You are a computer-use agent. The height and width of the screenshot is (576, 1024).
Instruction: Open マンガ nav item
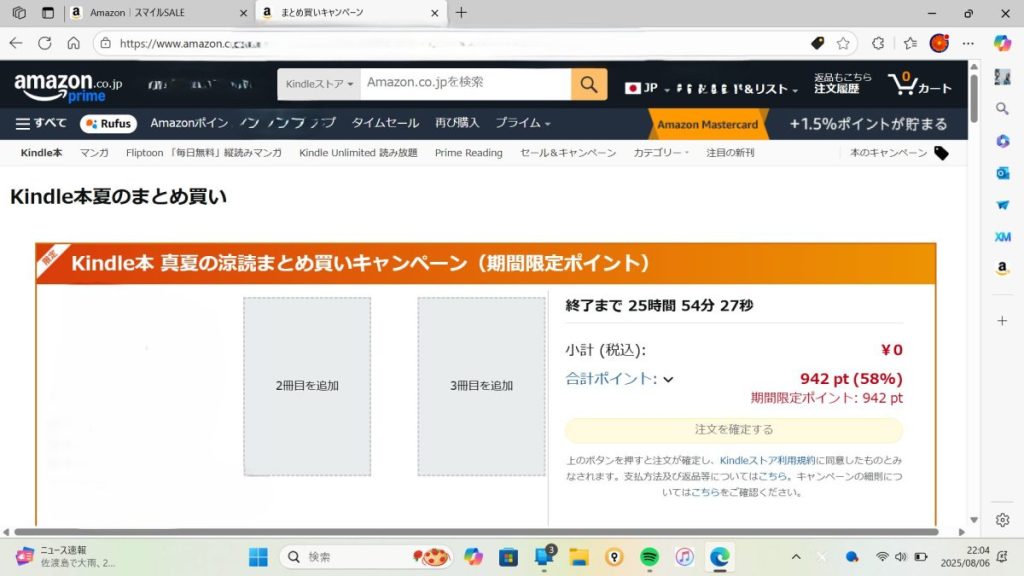tap(94, 153)
